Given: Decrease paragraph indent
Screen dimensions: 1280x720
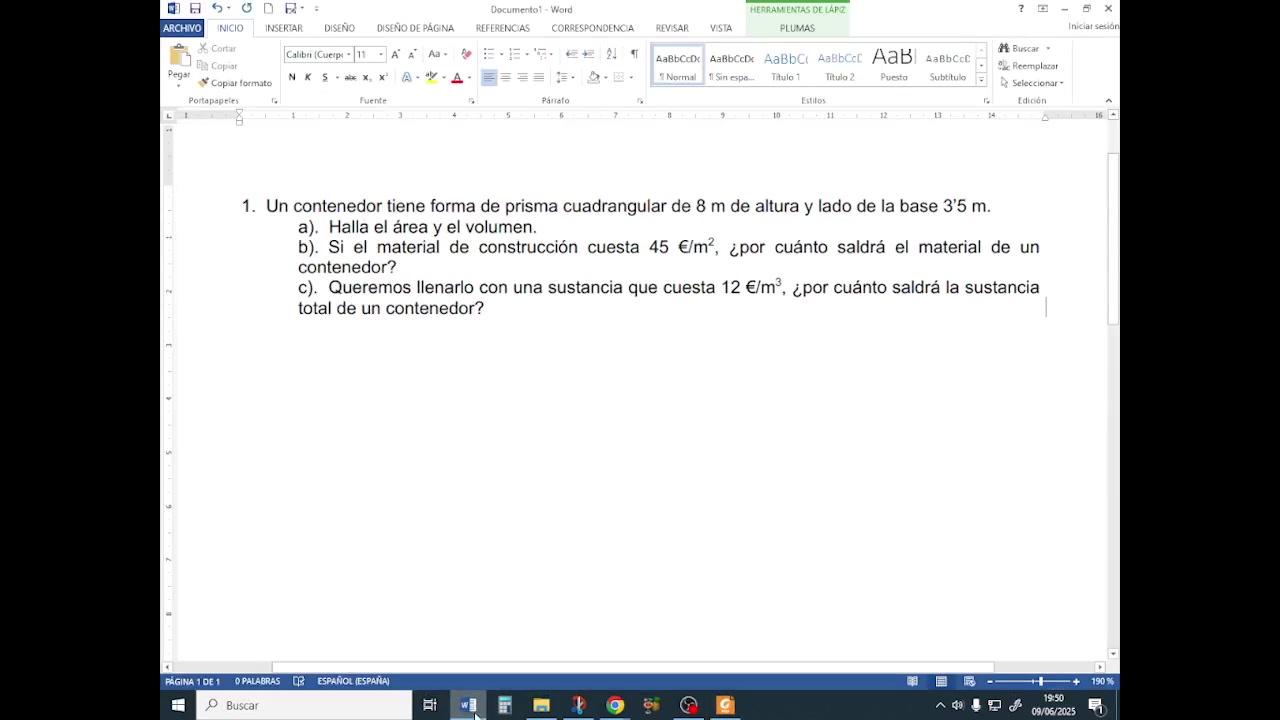Looking at the screenshot, I should (x=571, y=54).
